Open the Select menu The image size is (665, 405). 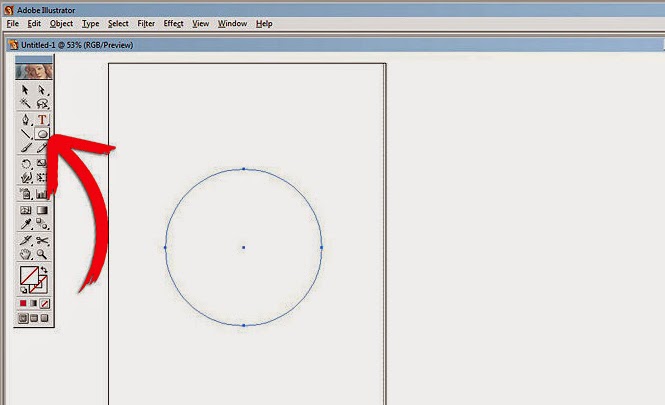click(x=118, y=24)
